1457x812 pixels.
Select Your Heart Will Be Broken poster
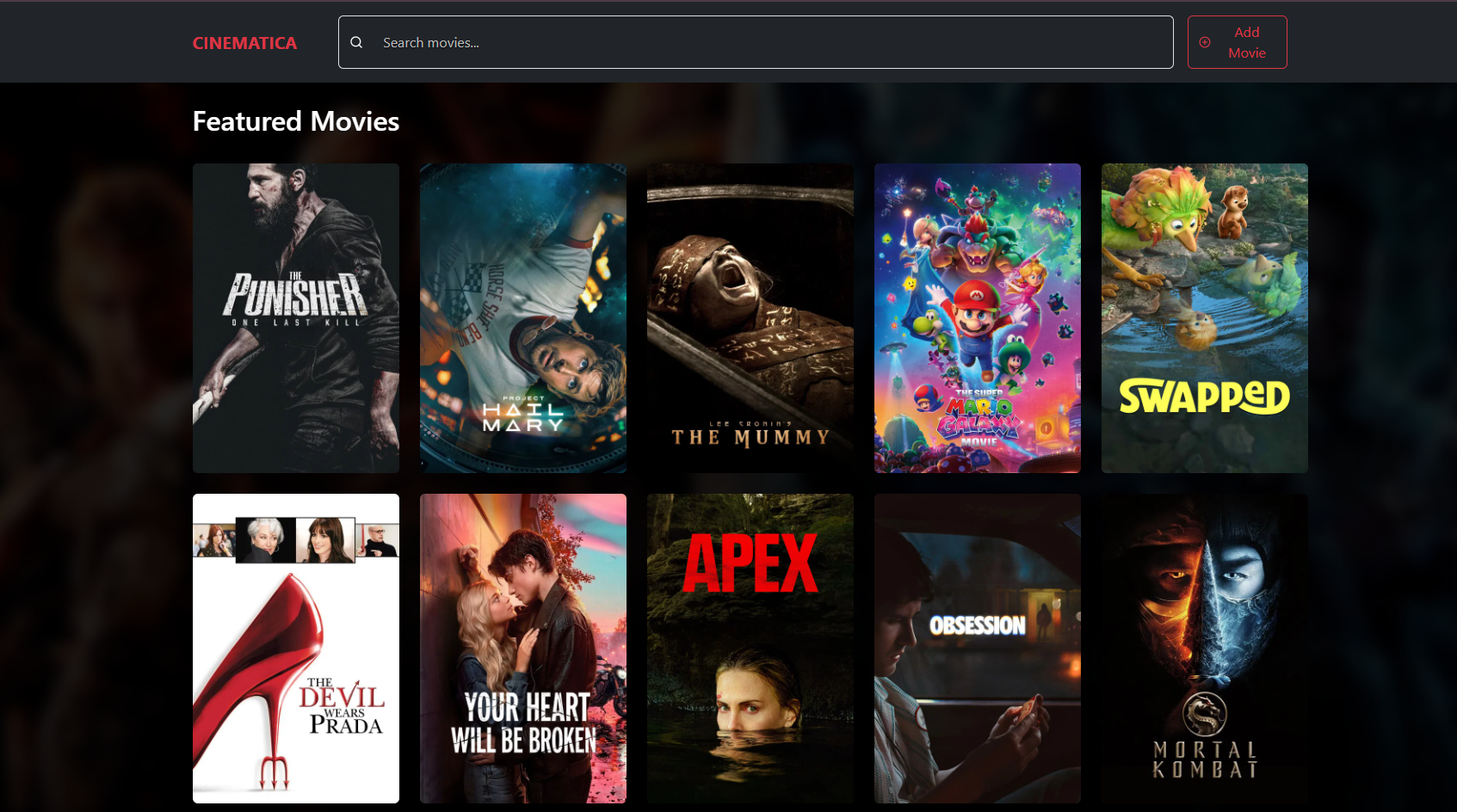tap(523, 649)
